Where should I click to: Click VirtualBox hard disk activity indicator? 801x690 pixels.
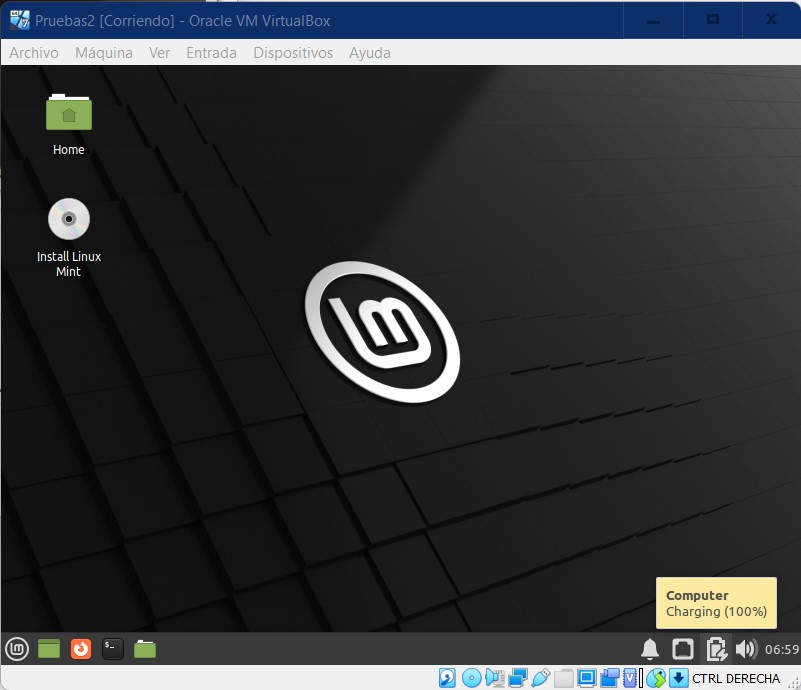click(x=447, y=679)
